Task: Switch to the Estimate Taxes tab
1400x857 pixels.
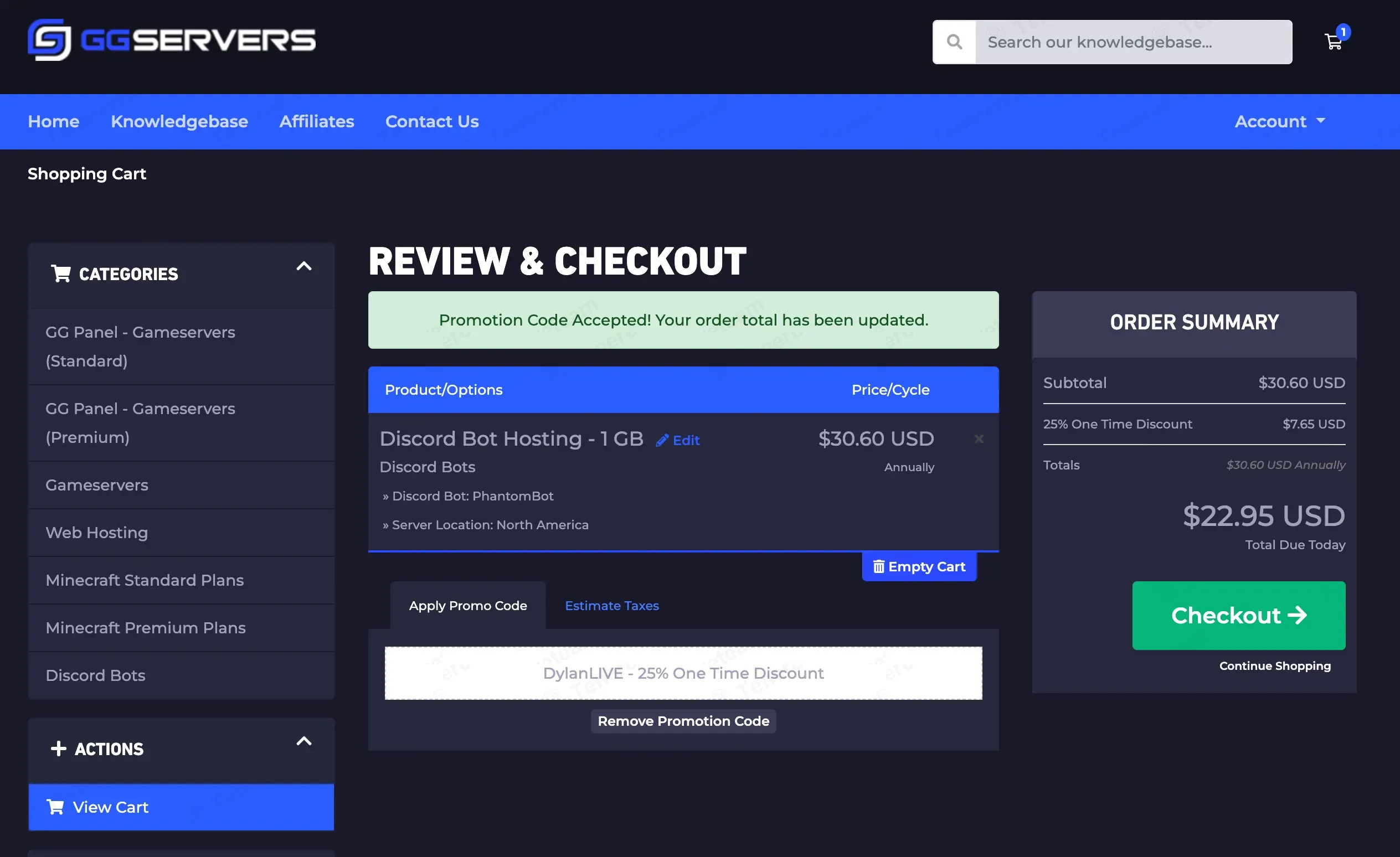Action: 611,606
